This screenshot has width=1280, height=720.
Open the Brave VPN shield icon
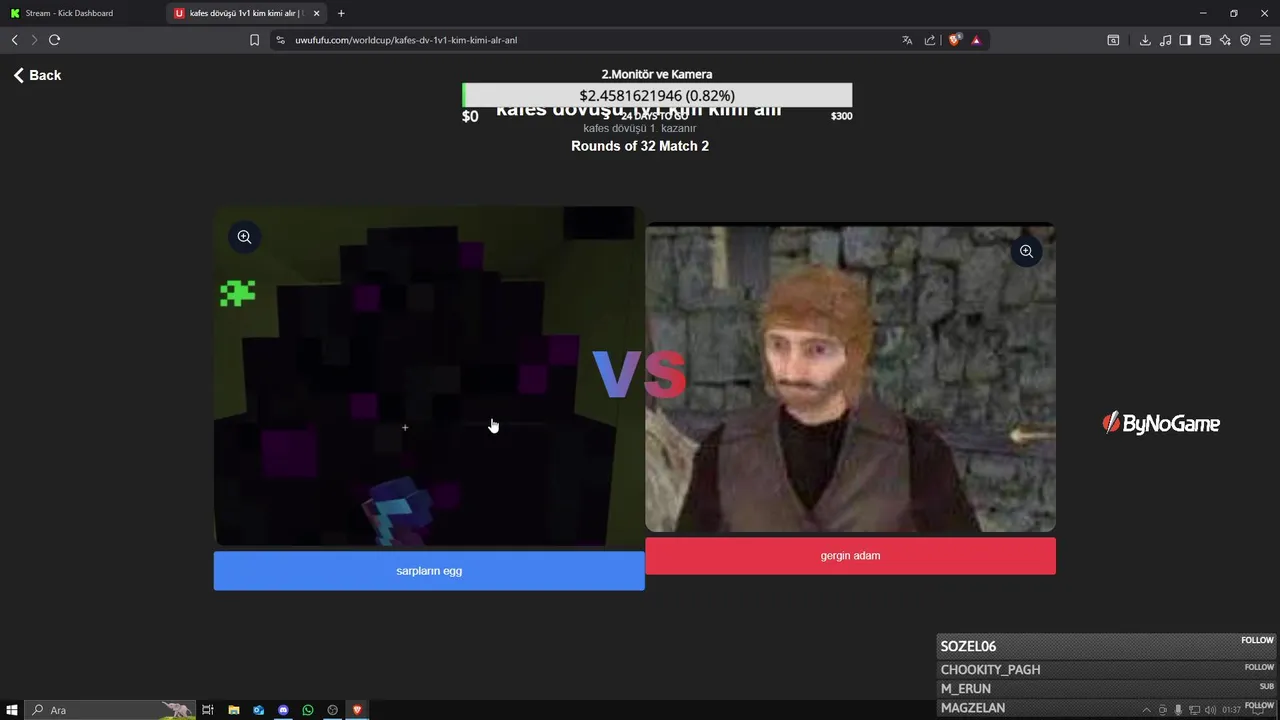coord(1245,40)
